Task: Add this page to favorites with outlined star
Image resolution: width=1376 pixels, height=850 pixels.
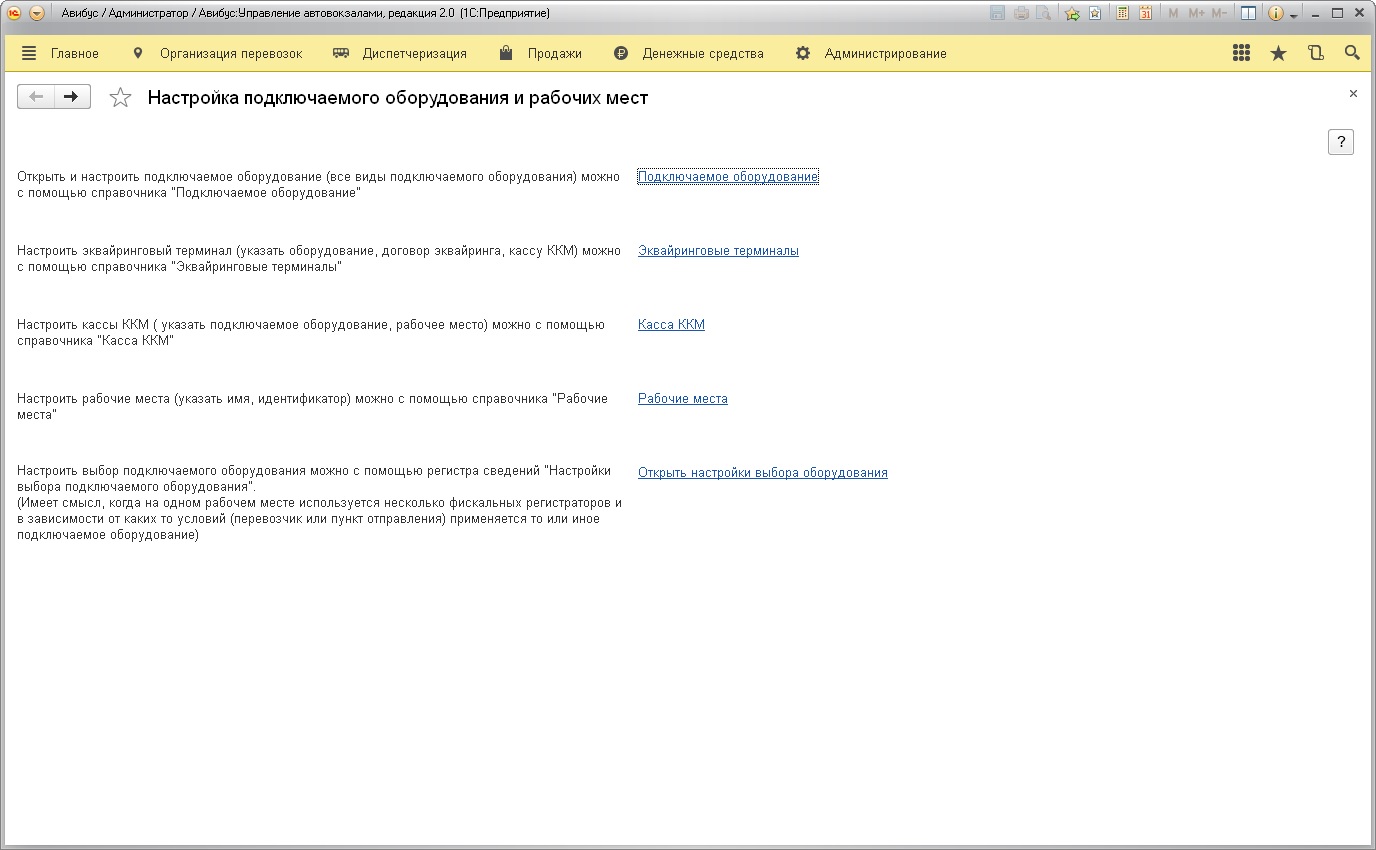Action: (x=120, y=97)
